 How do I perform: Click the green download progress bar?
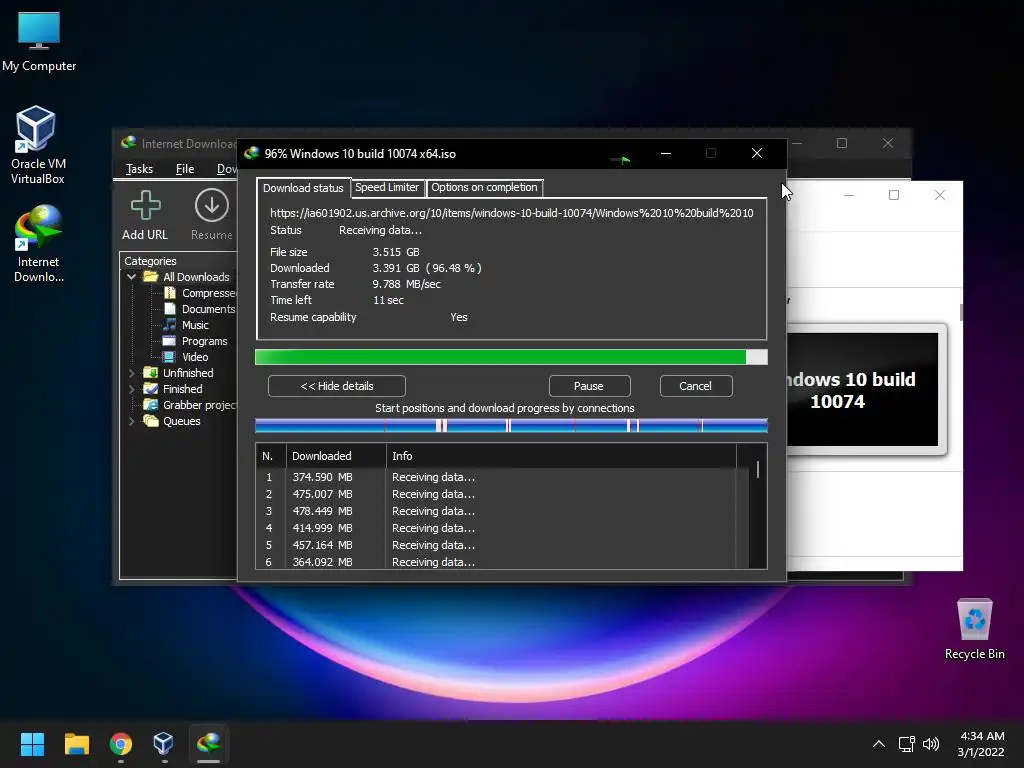point(511,357)
